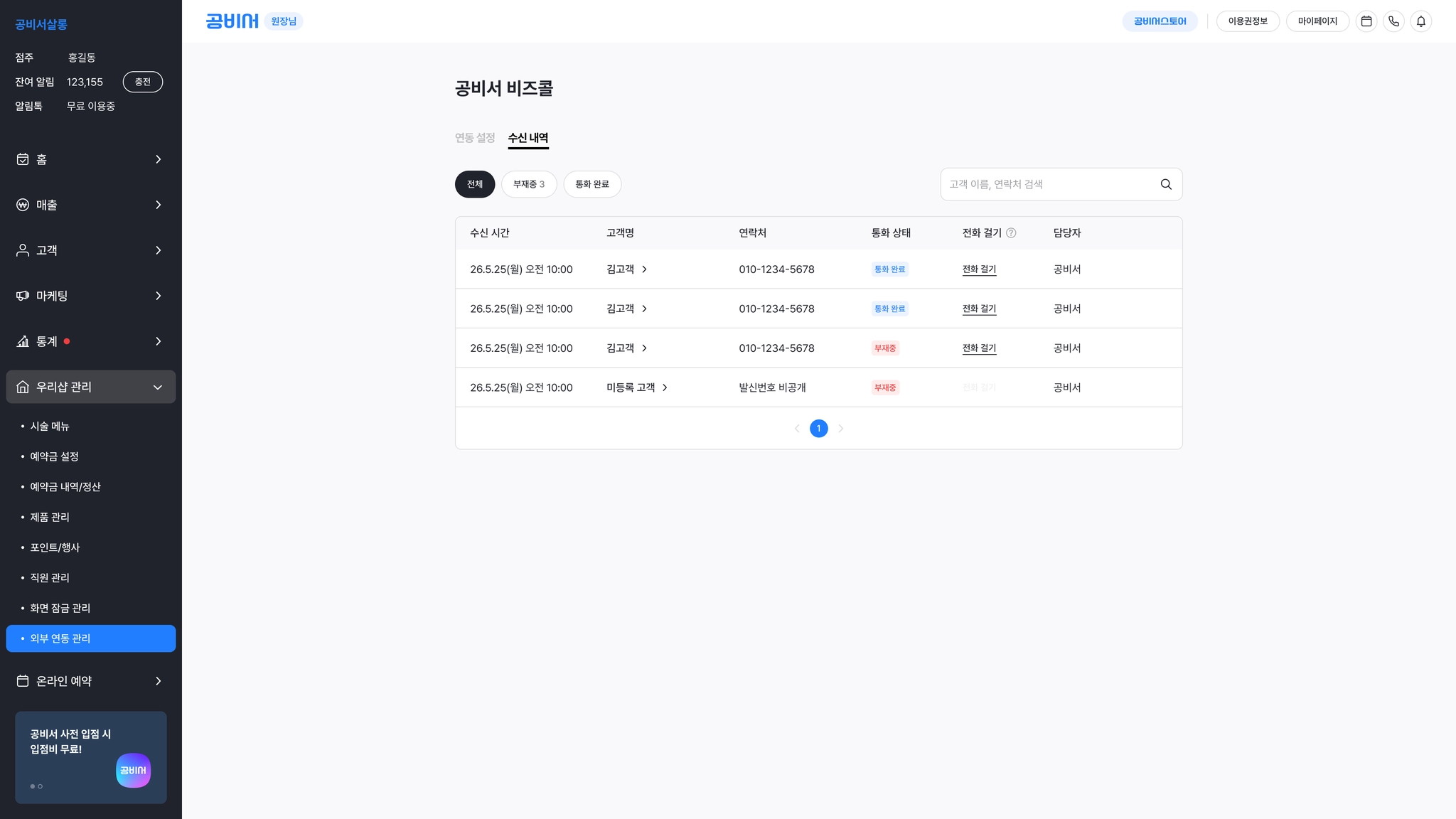
Task: Open 예약금 내역/정산 submenu item
Action: (65, 487)
